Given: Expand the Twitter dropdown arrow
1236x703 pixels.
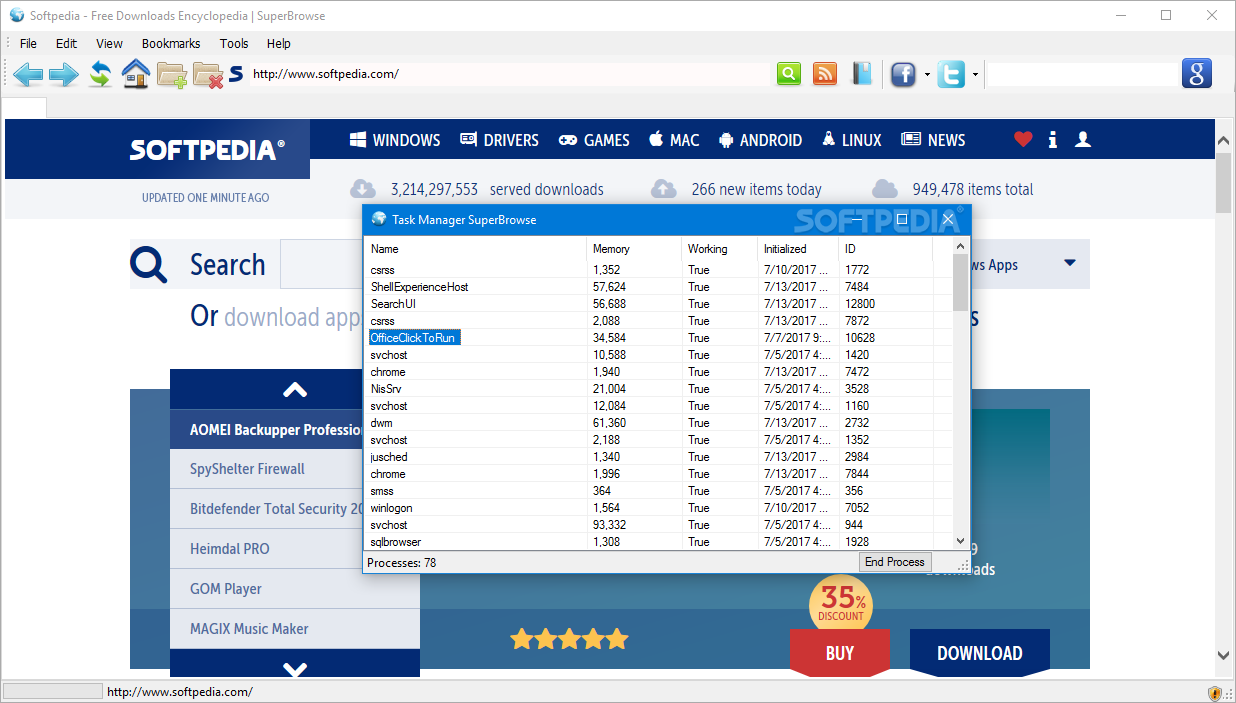Looking at the screenshot, I should (x=975, y=75).
